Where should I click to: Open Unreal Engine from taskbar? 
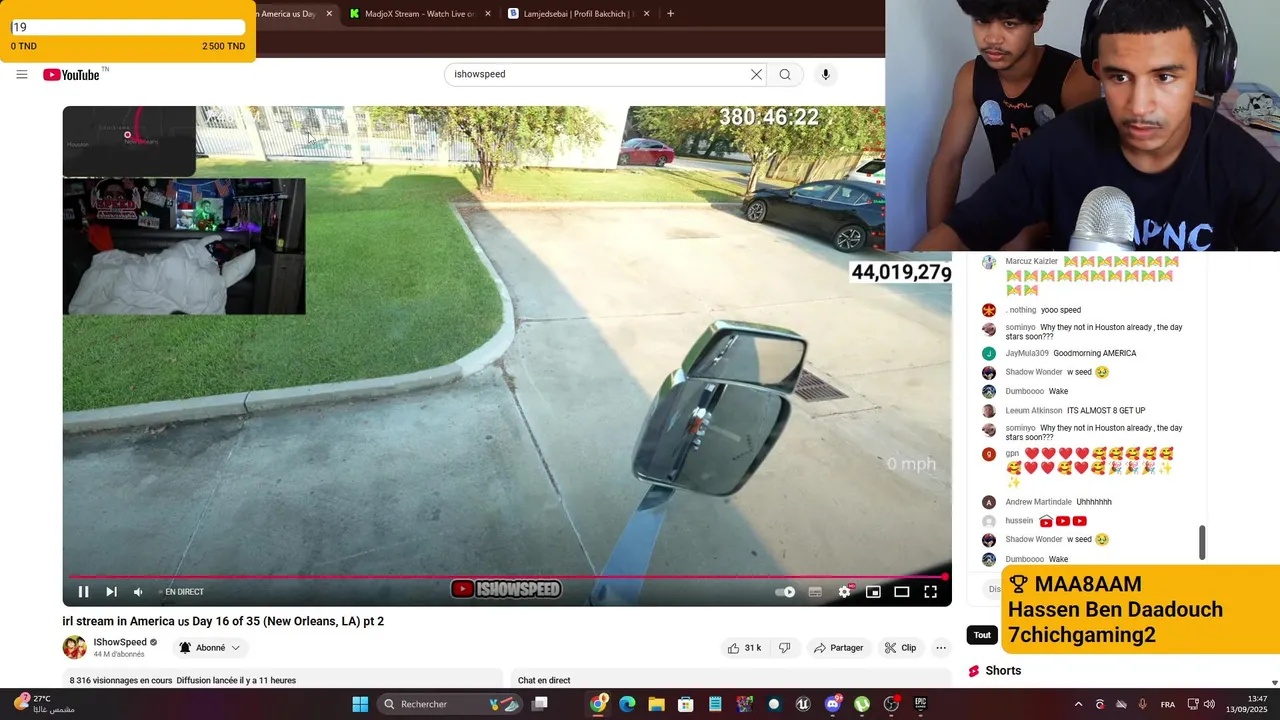click(x=803, y=704)
